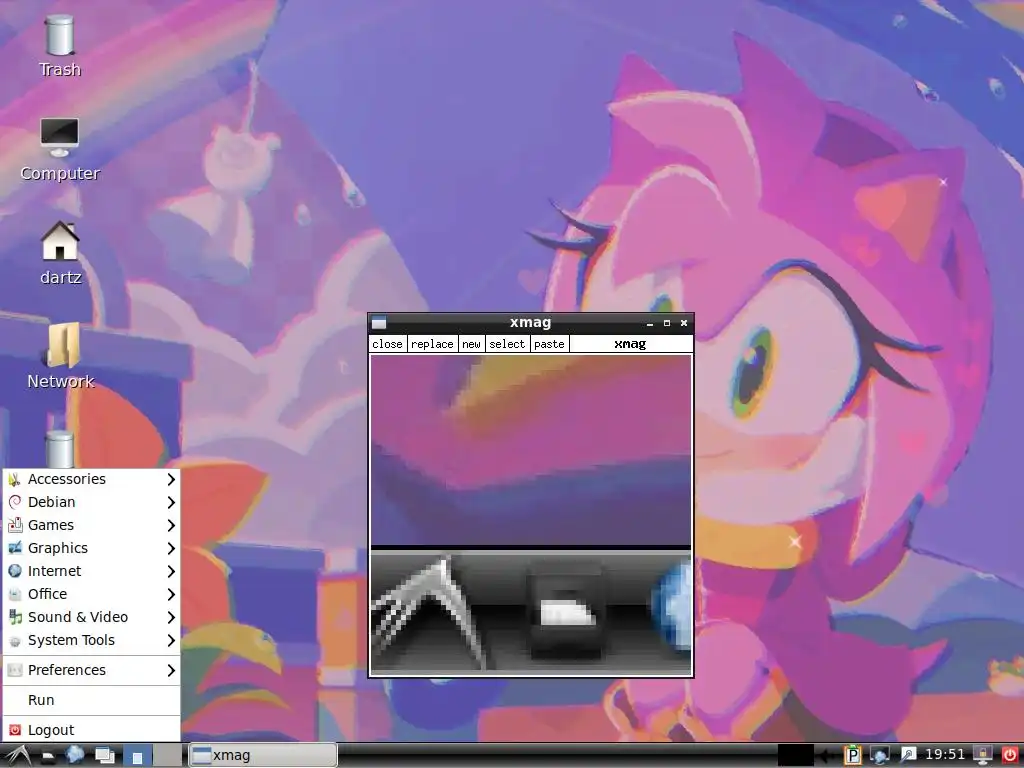Open the Accessories menu entry
This screenshot has width=1024, height=768.
pyautogui.click(x=91, y=479)
